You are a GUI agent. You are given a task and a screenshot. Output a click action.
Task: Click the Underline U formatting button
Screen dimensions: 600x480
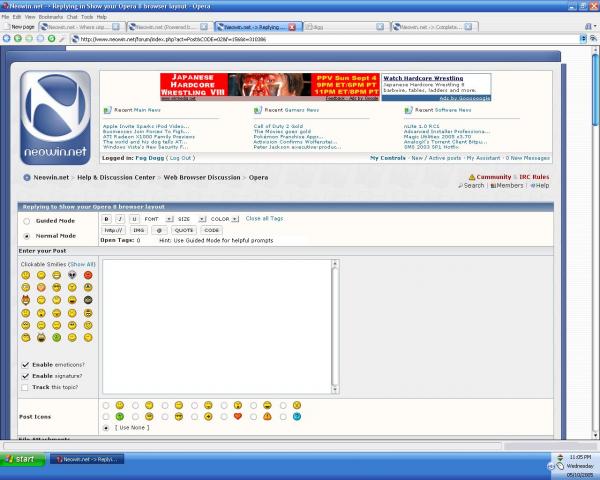coord(134,219)
